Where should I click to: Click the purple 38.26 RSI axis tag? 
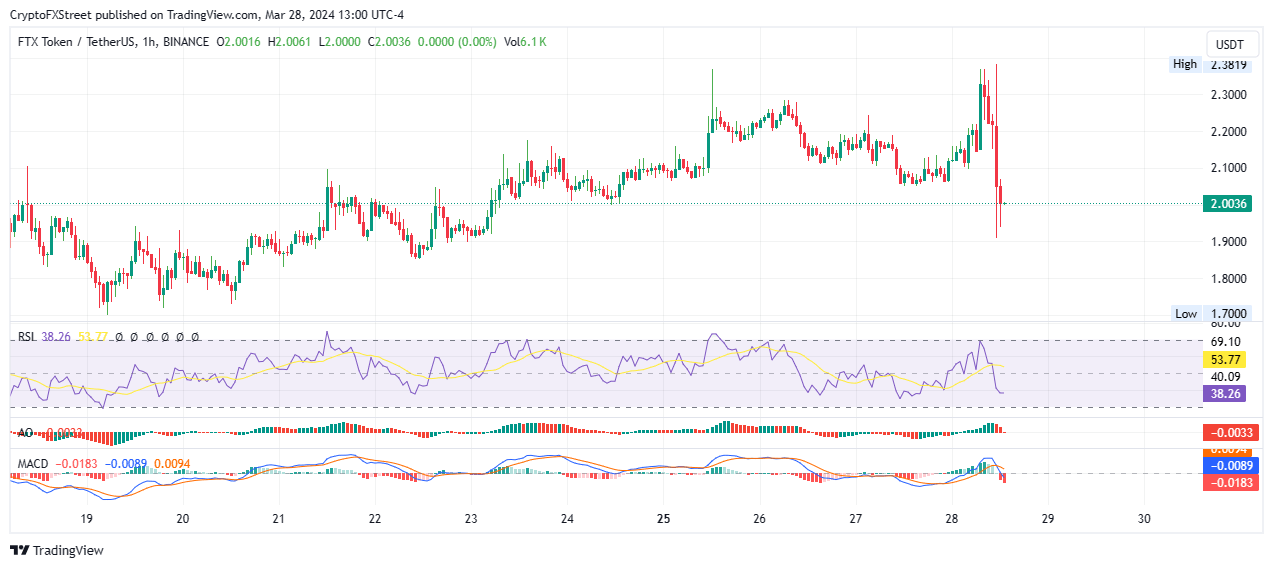click(1225, 394)
